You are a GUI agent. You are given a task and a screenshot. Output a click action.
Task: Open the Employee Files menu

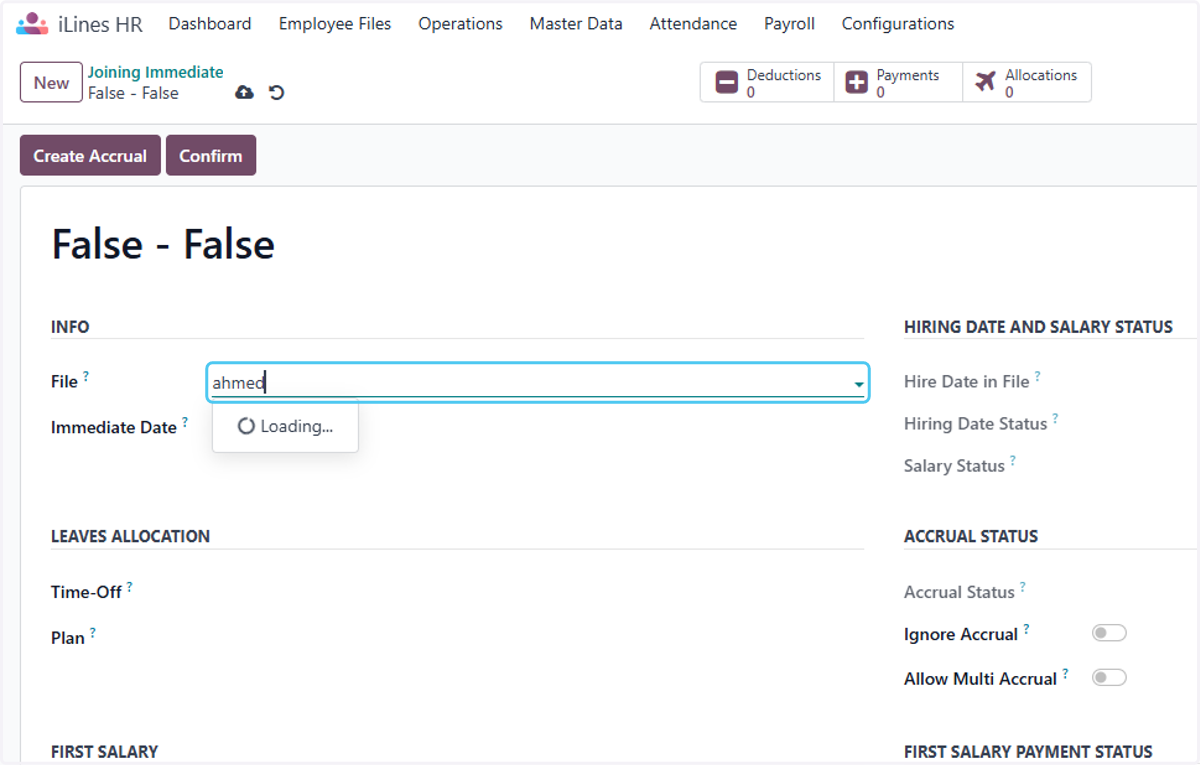335,24
